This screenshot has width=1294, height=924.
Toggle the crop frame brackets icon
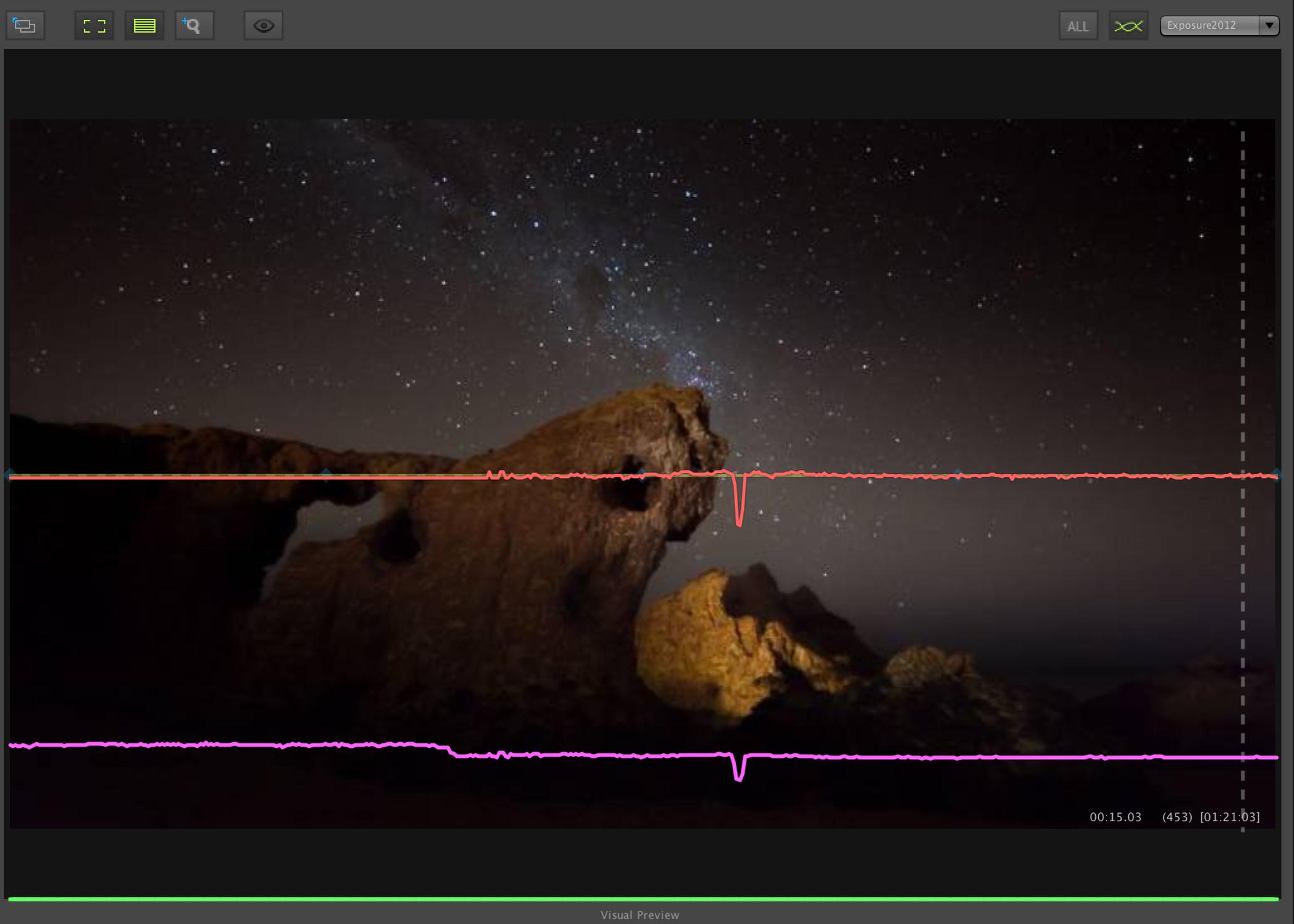point(94,26)
